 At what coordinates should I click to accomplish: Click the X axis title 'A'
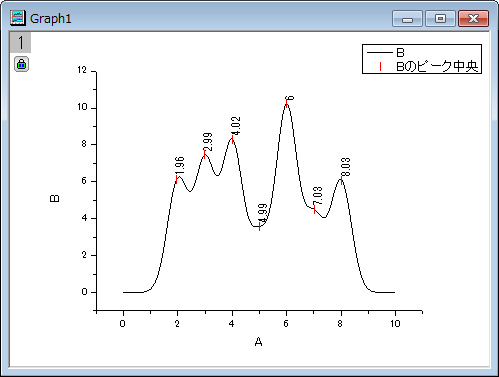click(x=258, y=342)
